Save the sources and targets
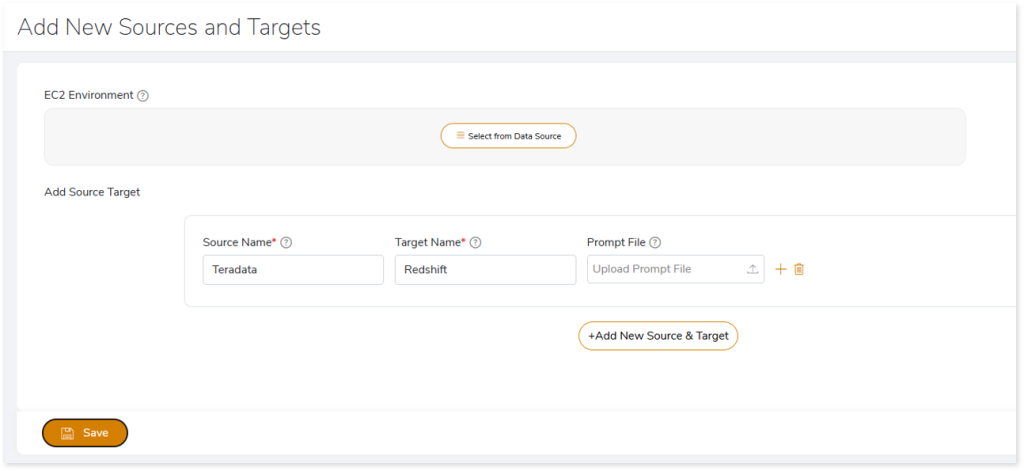Viewport: 1024px width, 471px height. click(x=85, y=433)
